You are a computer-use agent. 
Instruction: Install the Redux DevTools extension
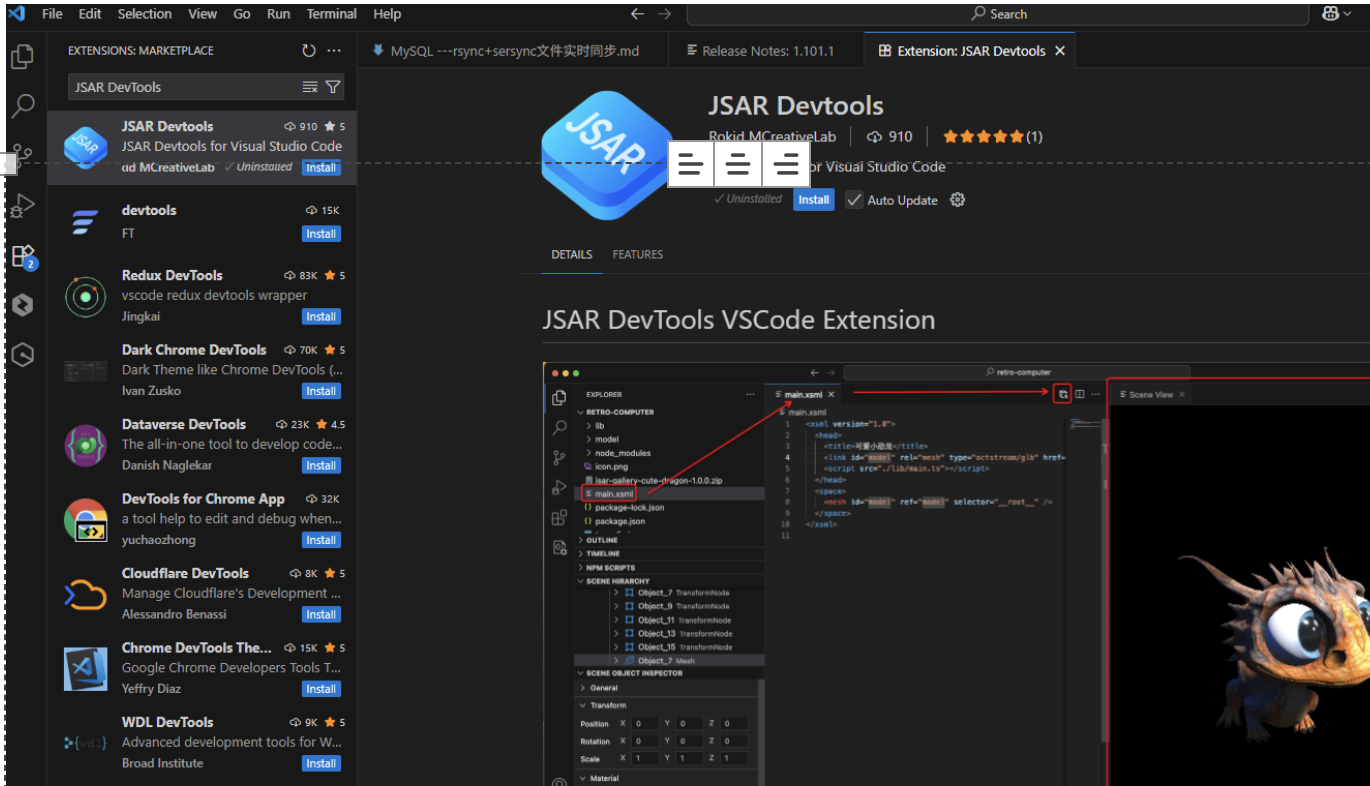(321, 317)
